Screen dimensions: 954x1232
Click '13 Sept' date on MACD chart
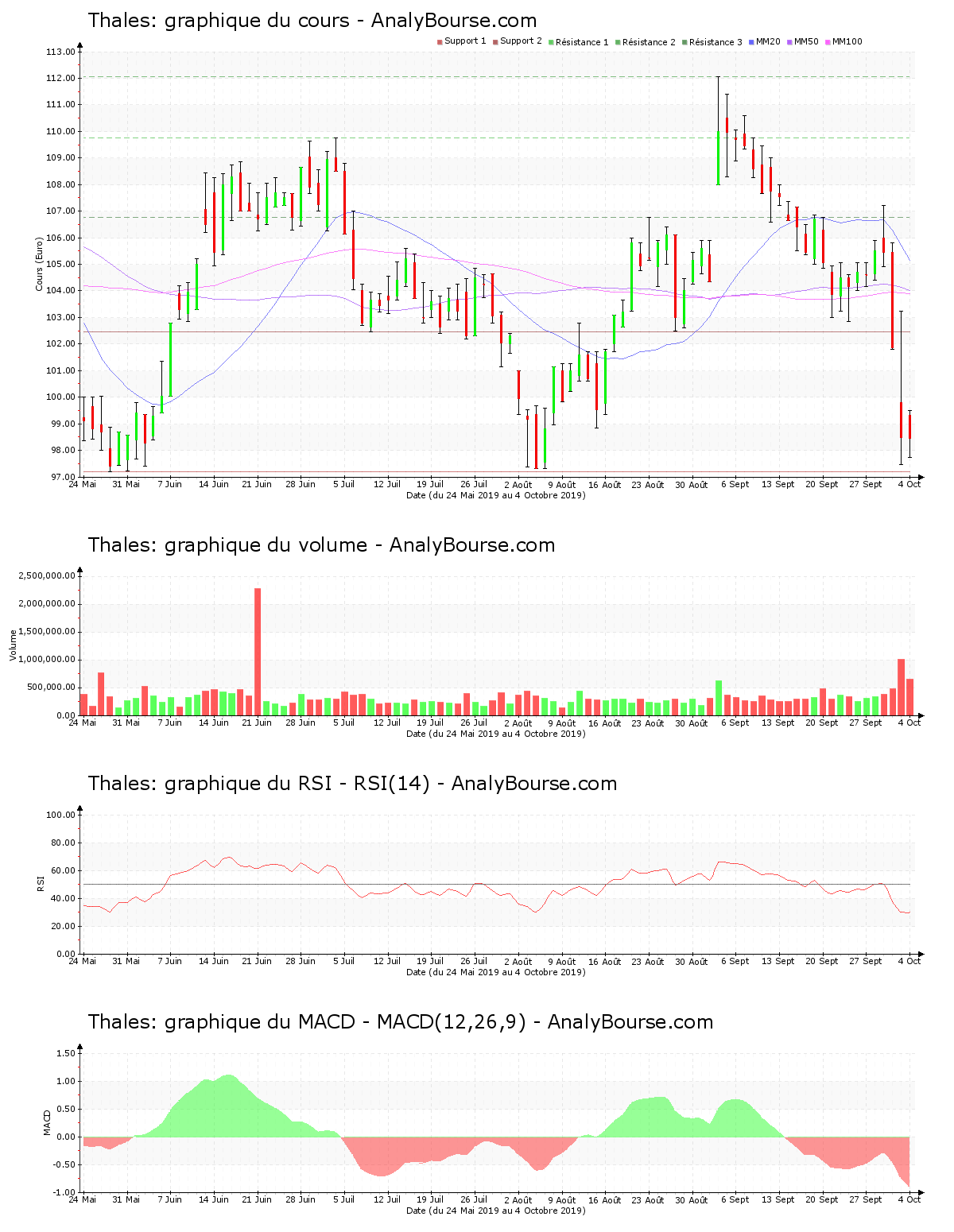(778, 1199)
